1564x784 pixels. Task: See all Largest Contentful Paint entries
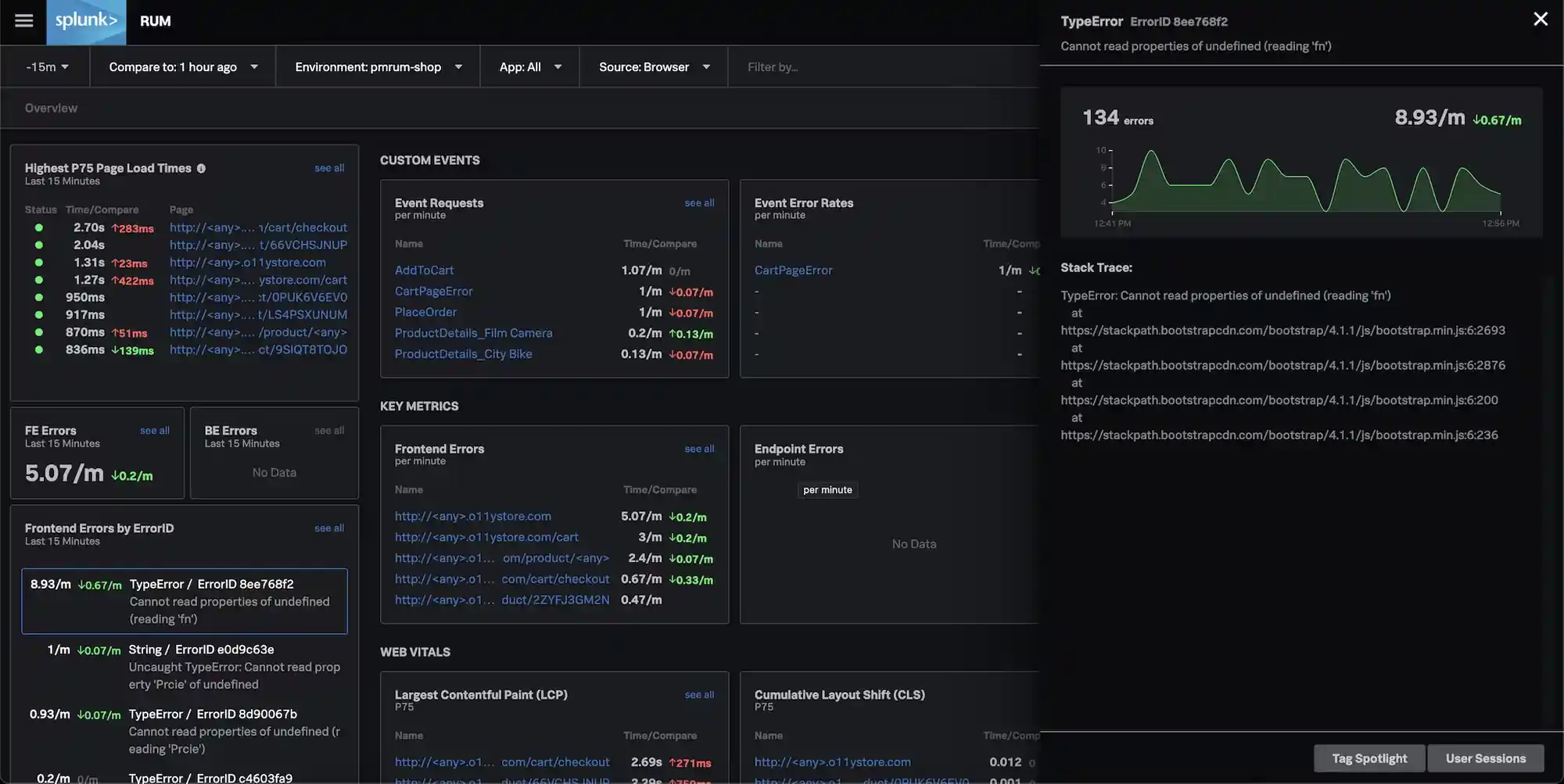coord(699,695)
